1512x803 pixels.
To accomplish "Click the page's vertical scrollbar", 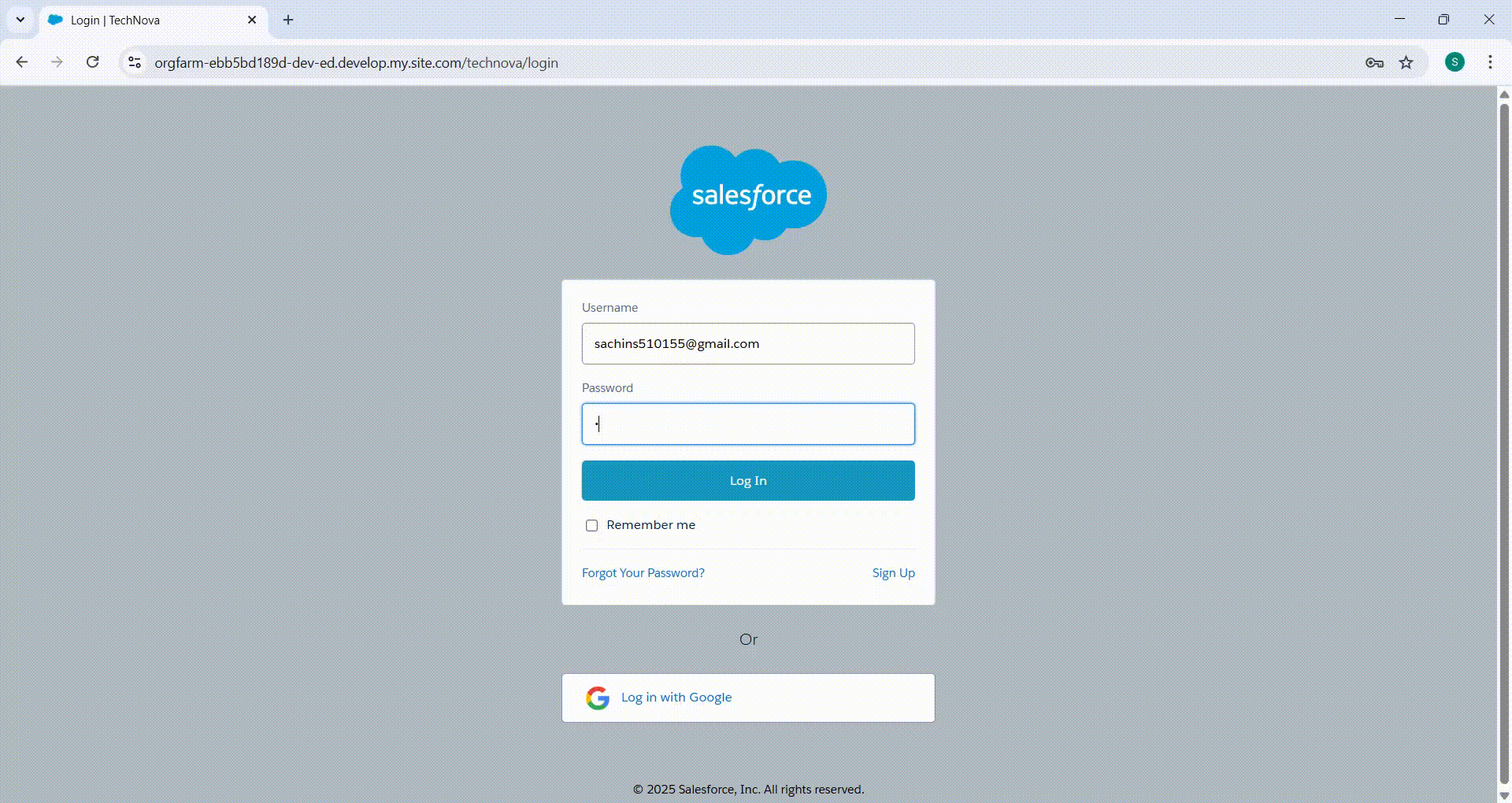I will pos(1503,441).
